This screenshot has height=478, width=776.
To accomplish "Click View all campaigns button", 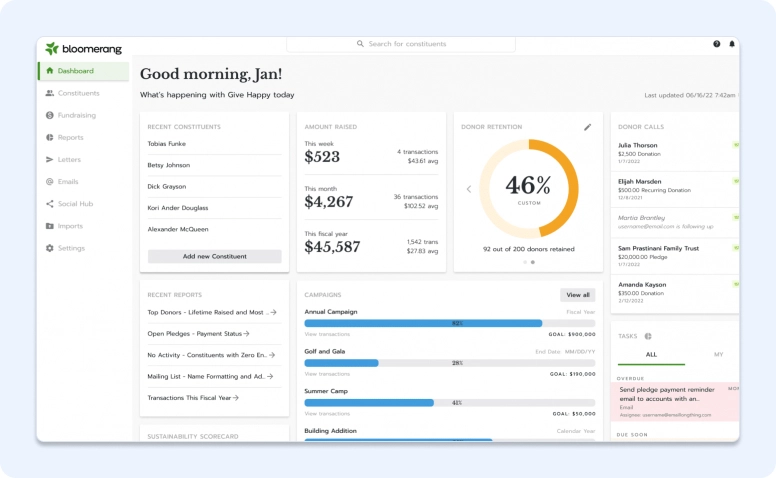I will click(x=578, y=295).
